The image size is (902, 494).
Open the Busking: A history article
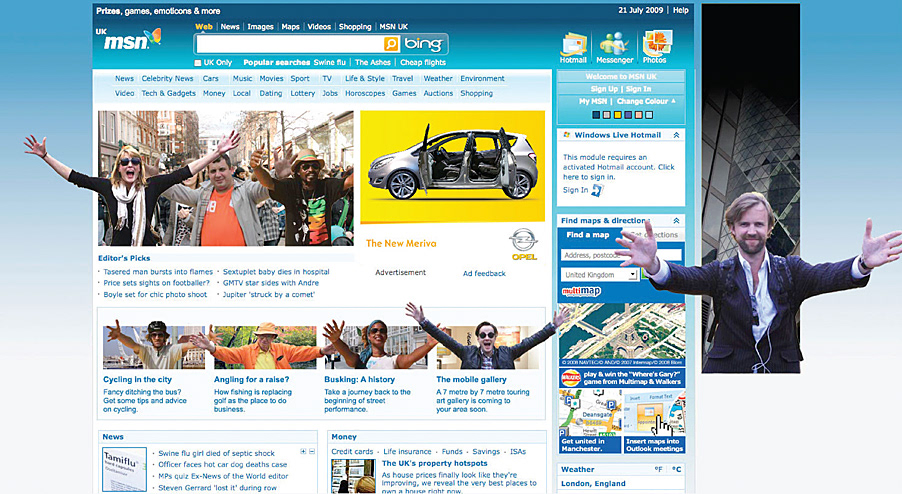coord(360,379)
